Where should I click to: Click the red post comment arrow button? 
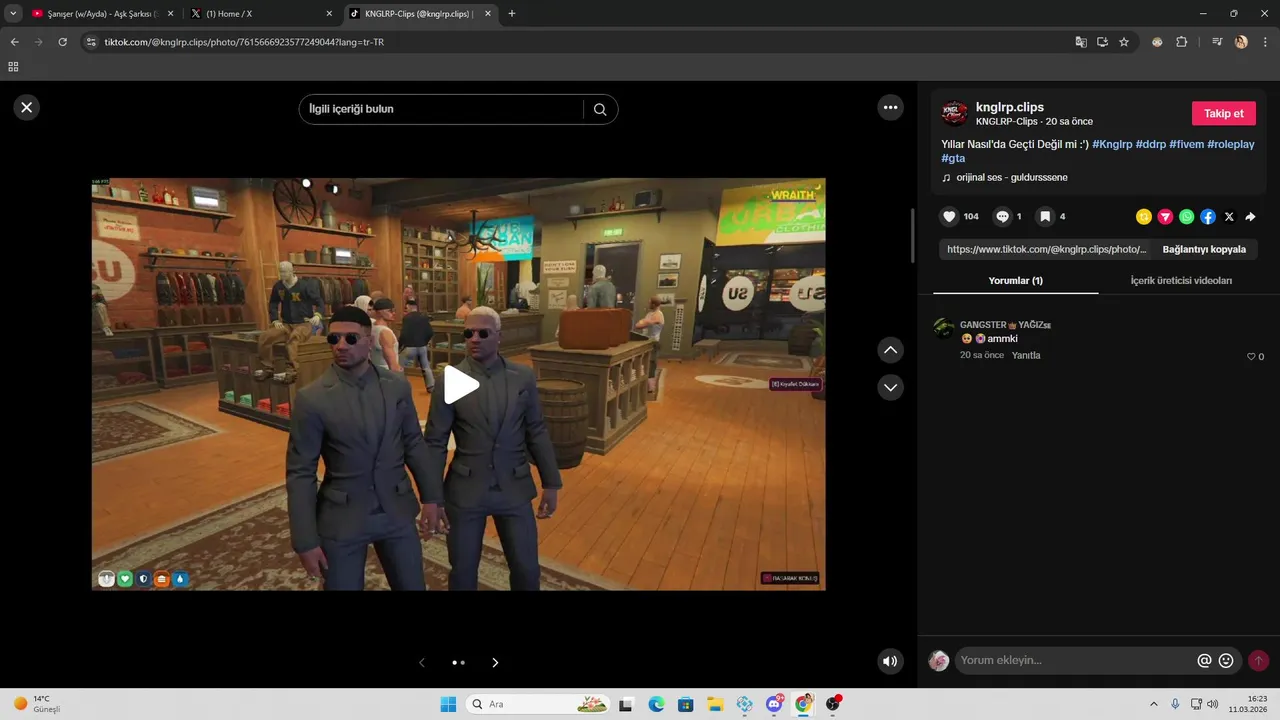(x=1258, y=660)
